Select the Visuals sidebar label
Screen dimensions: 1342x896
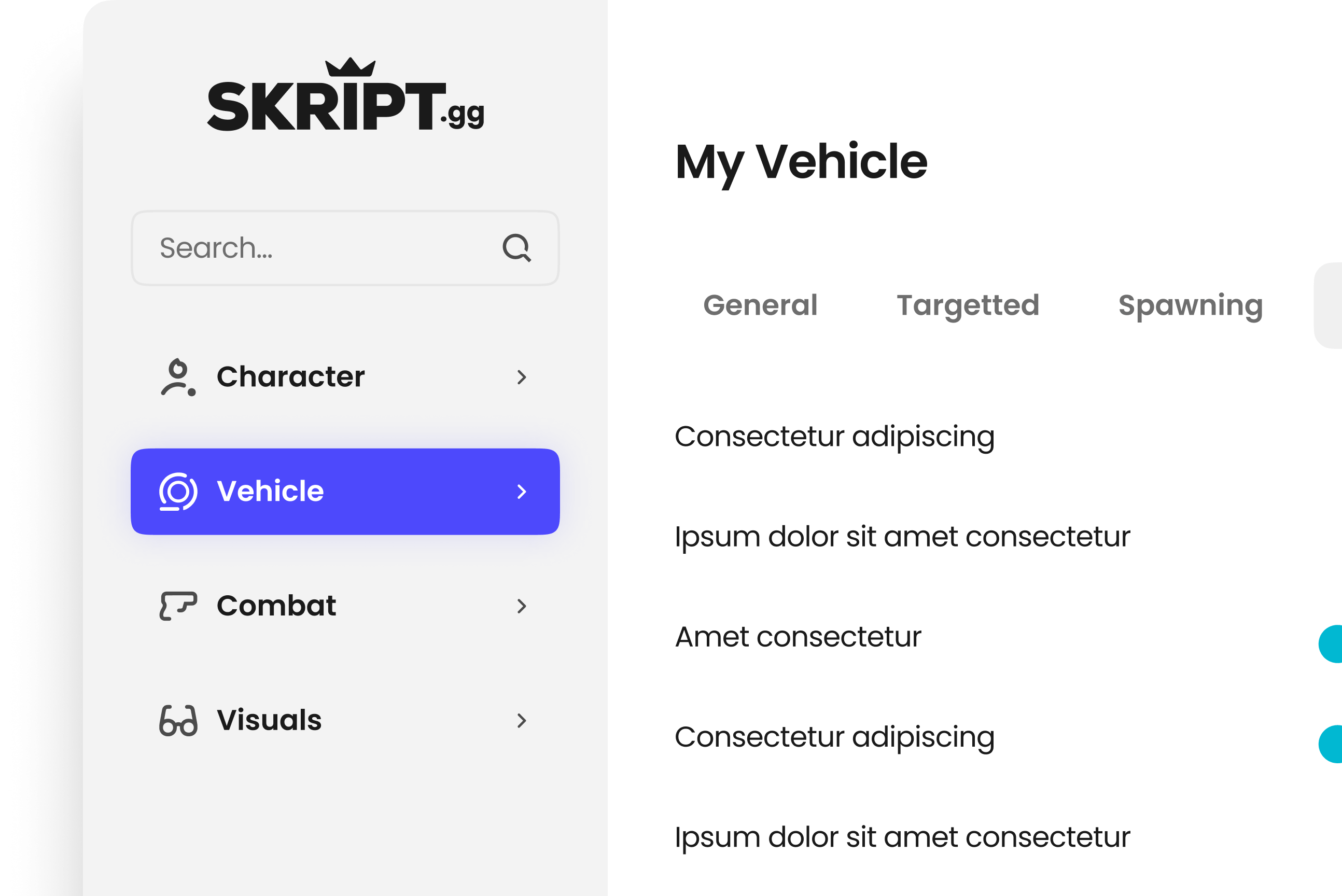click(x=269, y=720)
